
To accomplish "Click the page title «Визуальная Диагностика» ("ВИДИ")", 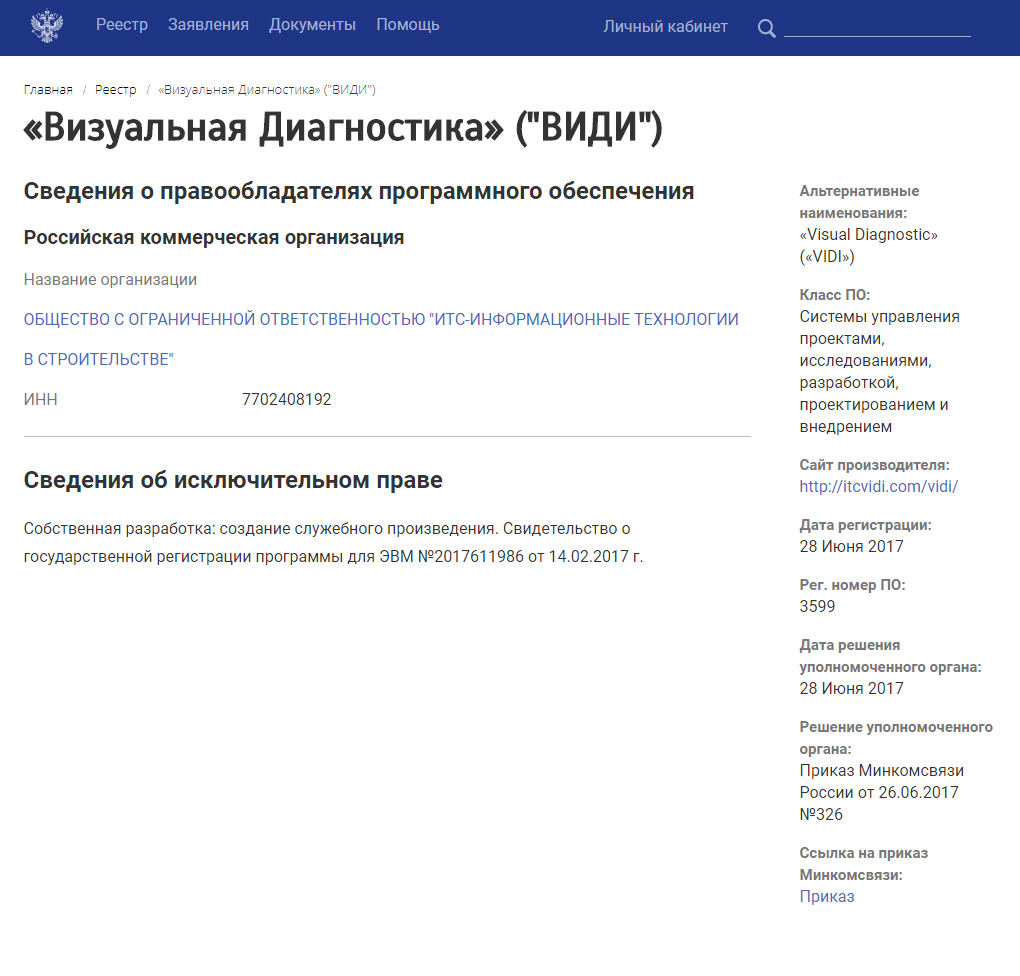I will 343,127.
